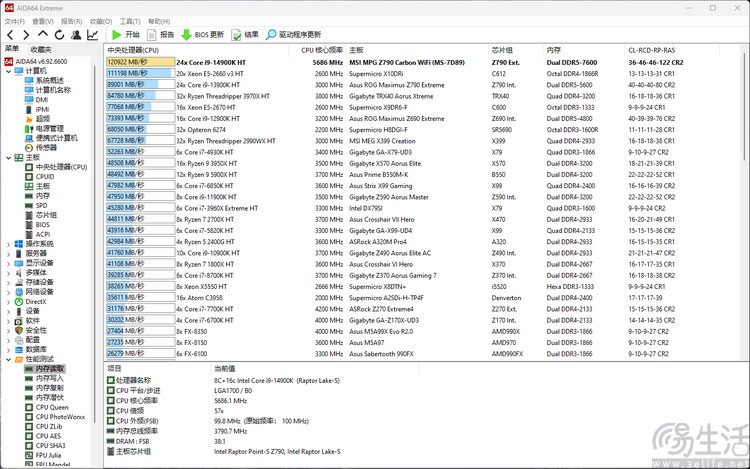Switch to the 收藏夹 tab
This screenshot has width=750, height=469.
[x=41, y=49]
